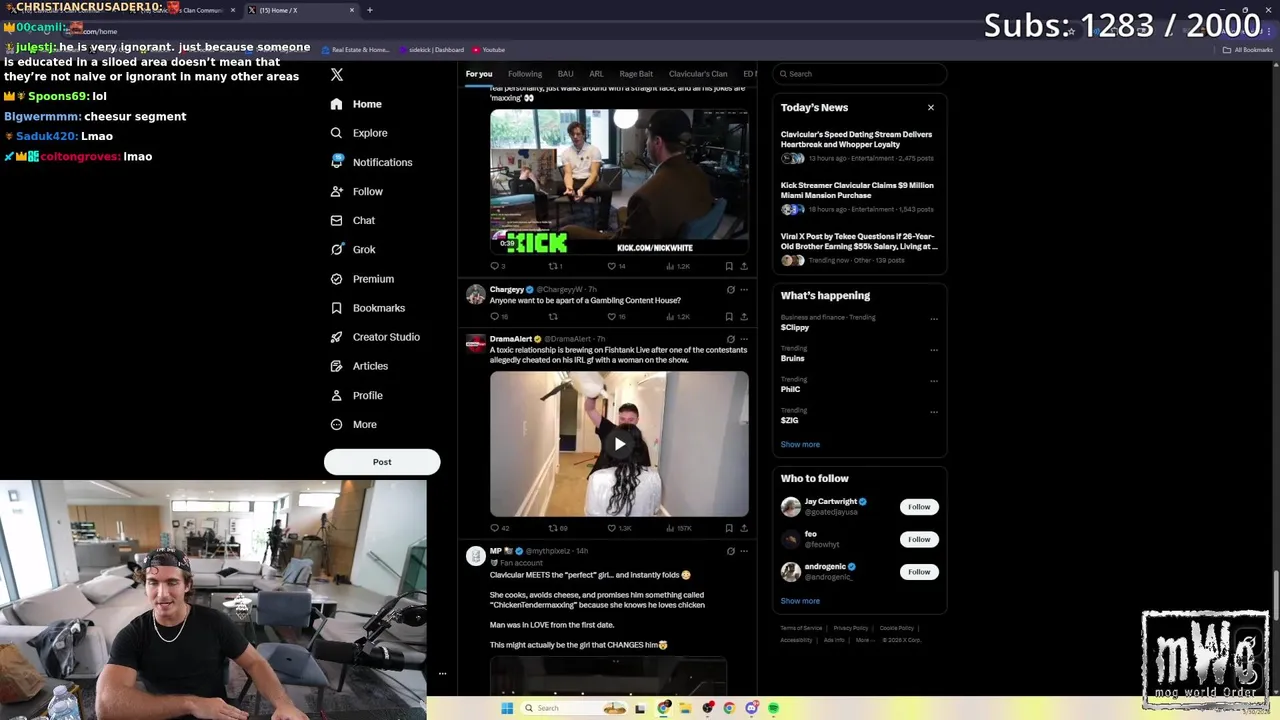The width and height of the screenshot is (1280, 720).
Task: Reply to Chargeyy's post
Action: pos(494,317)
